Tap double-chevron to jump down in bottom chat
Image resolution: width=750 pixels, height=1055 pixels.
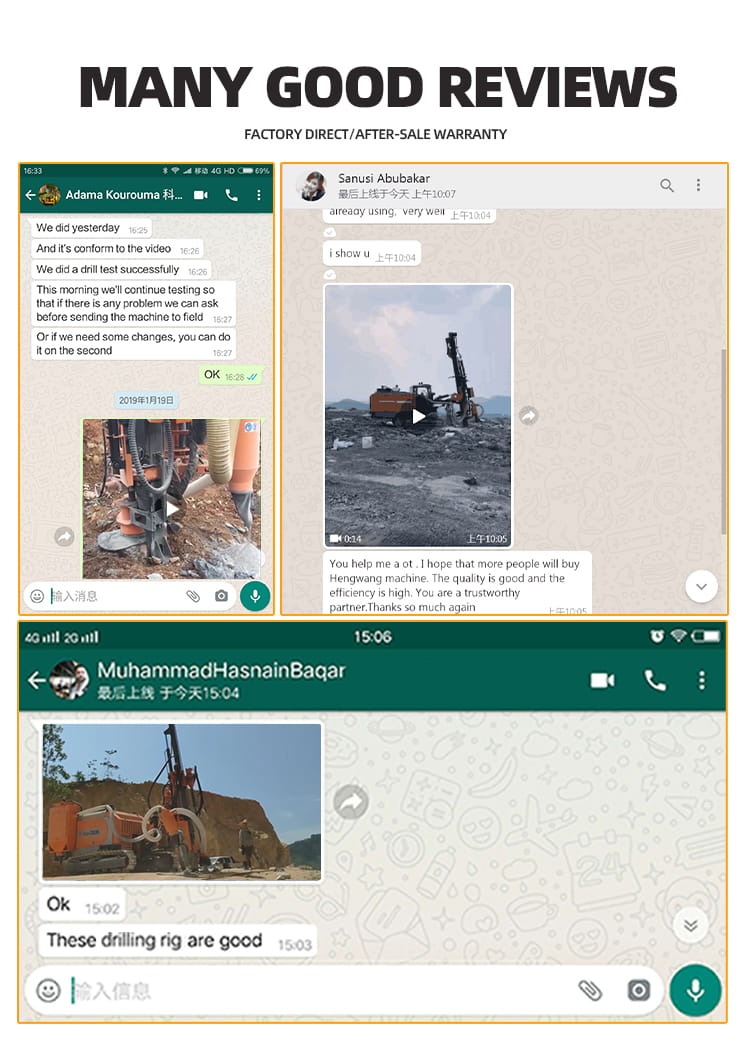(x=690, y=925)
